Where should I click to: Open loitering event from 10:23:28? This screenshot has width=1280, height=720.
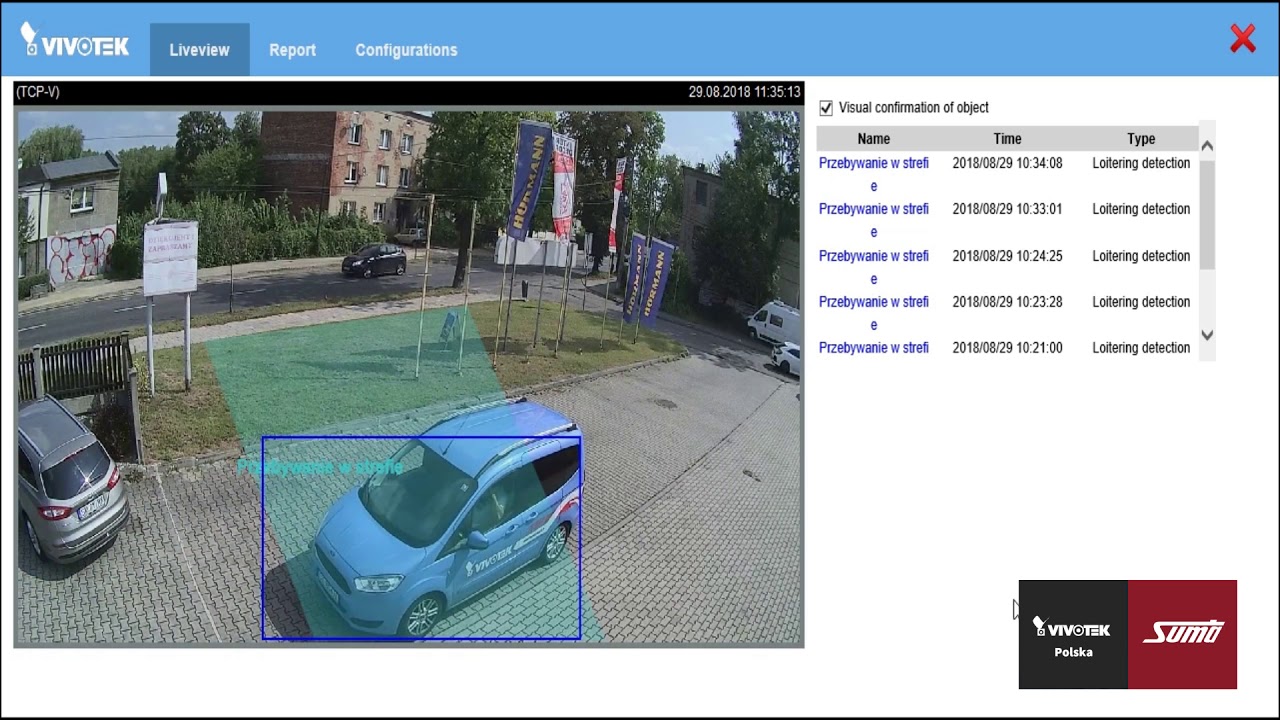(x=873, y=302)
